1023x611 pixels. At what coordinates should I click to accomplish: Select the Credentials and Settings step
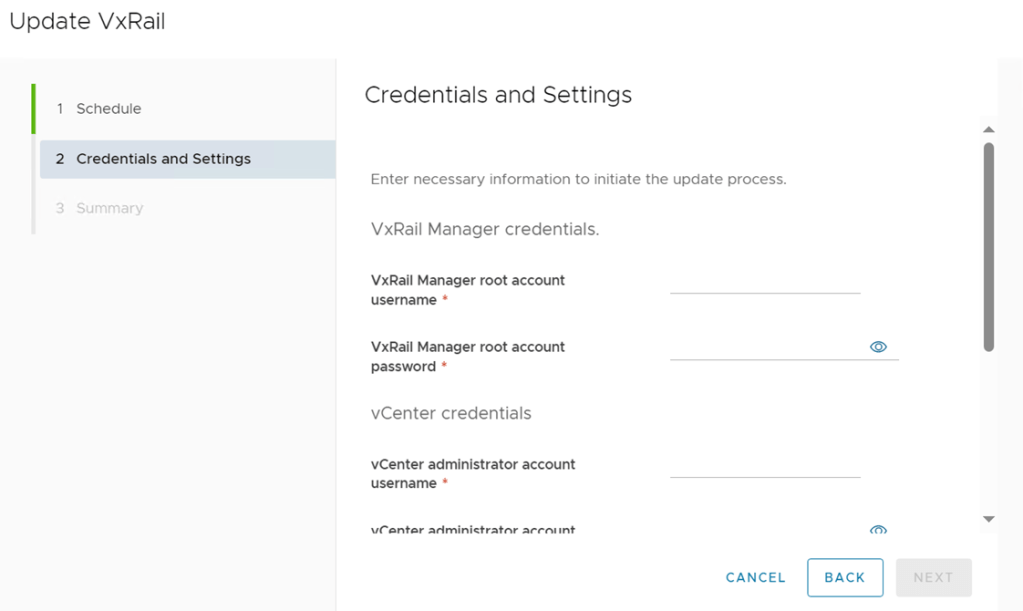tap(163, 159)
